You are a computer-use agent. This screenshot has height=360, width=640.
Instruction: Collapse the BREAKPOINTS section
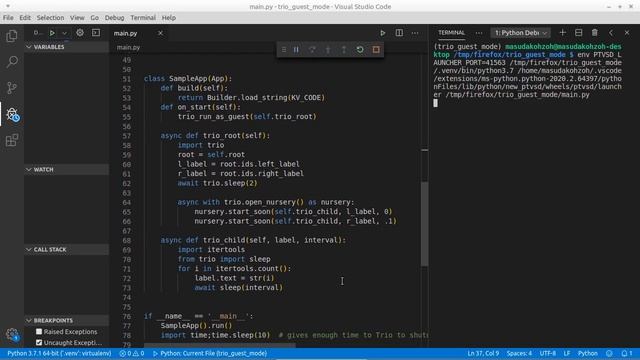pos(67,320)
